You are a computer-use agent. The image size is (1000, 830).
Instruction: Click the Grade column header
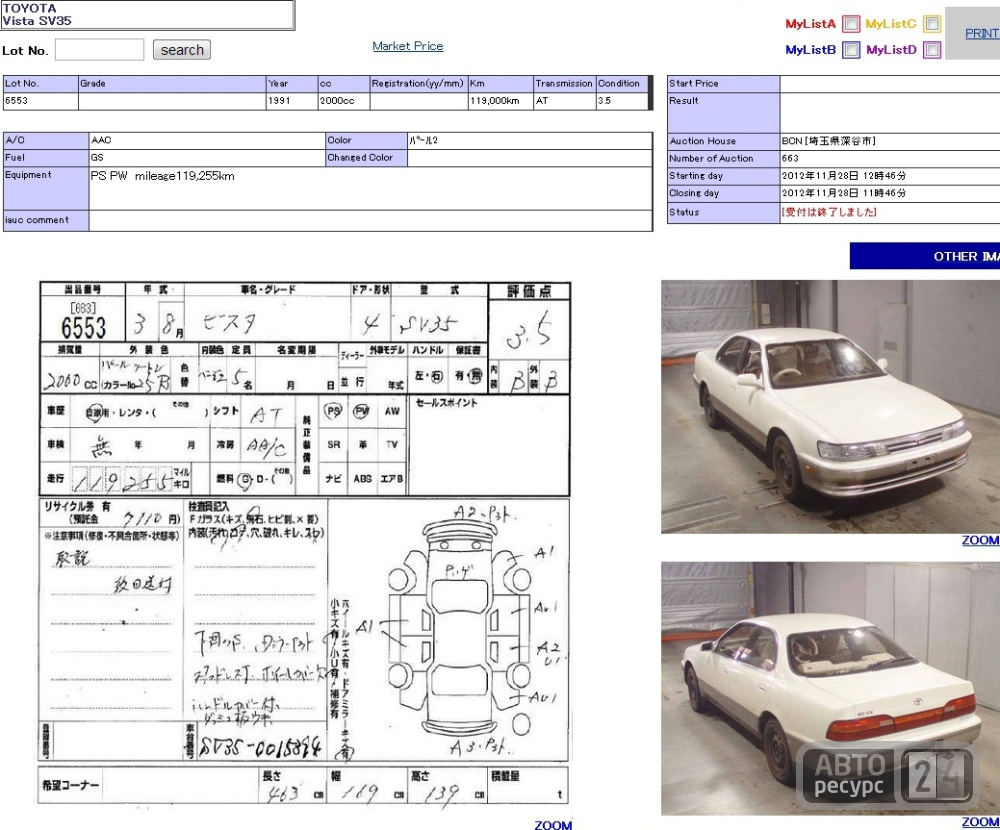(x=172, y=84)
